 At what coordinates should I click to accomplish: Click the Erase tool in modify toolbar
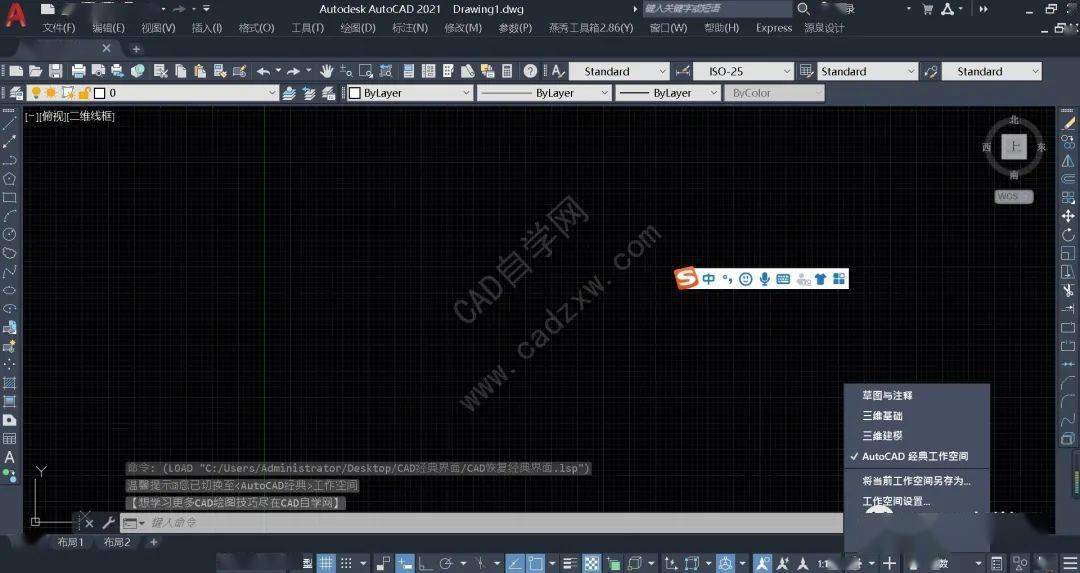click(x=1068, y=123)
